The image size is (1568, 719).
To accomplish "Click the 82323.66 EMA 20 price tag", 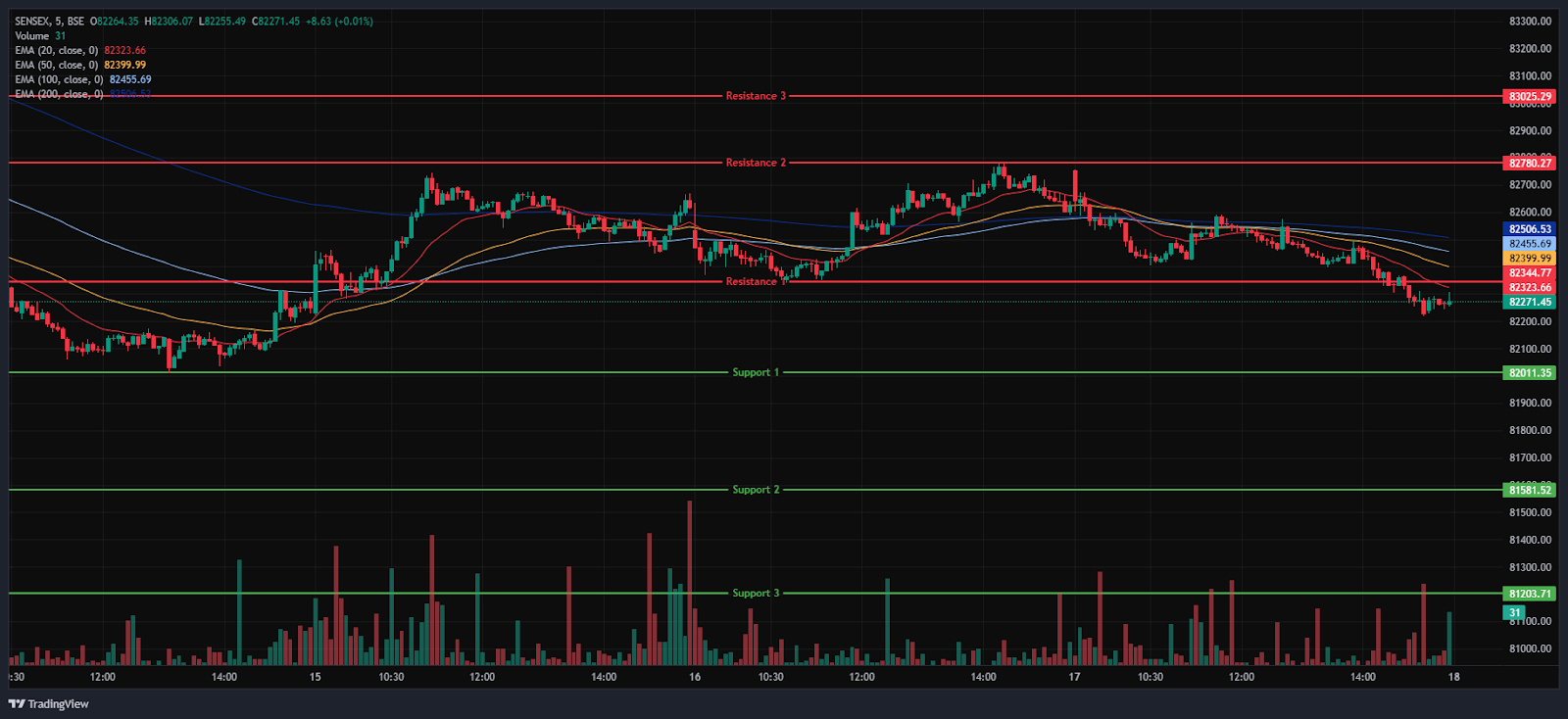I will 1529,288.
